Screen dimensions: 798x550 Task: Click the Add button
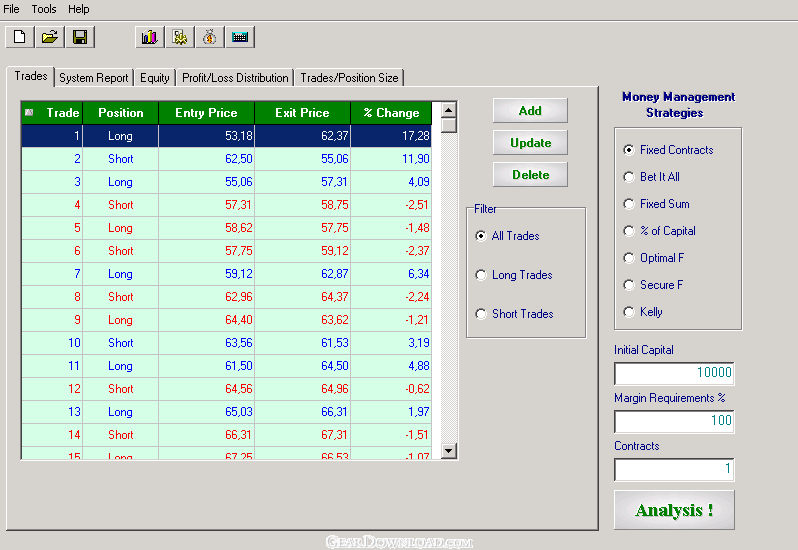(530, 110)
